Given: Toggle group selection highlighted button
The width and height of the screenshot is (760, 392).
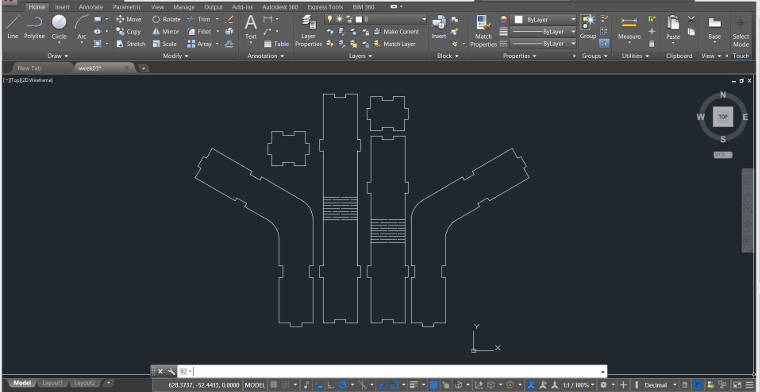Looking at the screenshot, I should pos(604,44).
